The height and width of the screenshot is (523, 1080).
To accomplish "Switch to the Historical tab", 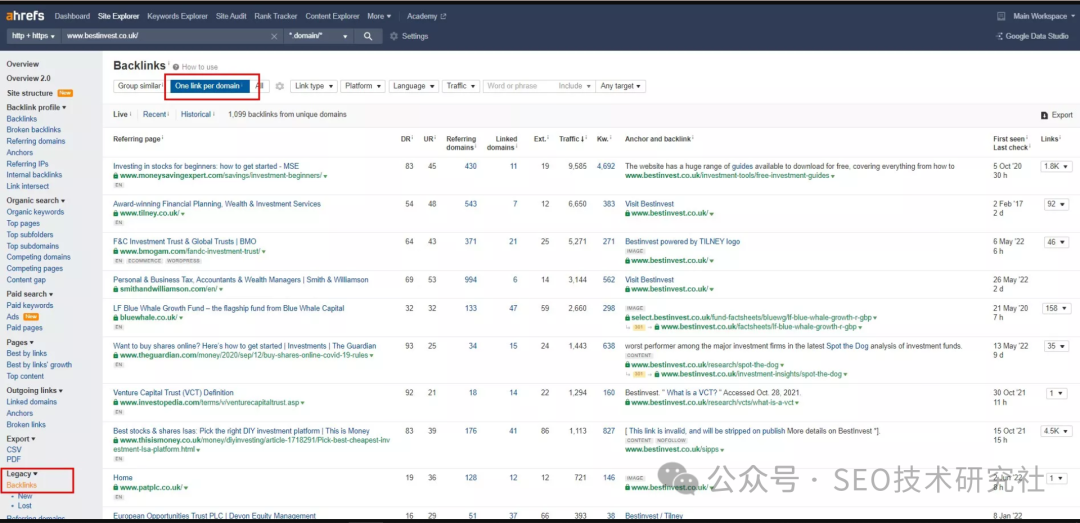I will click(x=195, y=115).
